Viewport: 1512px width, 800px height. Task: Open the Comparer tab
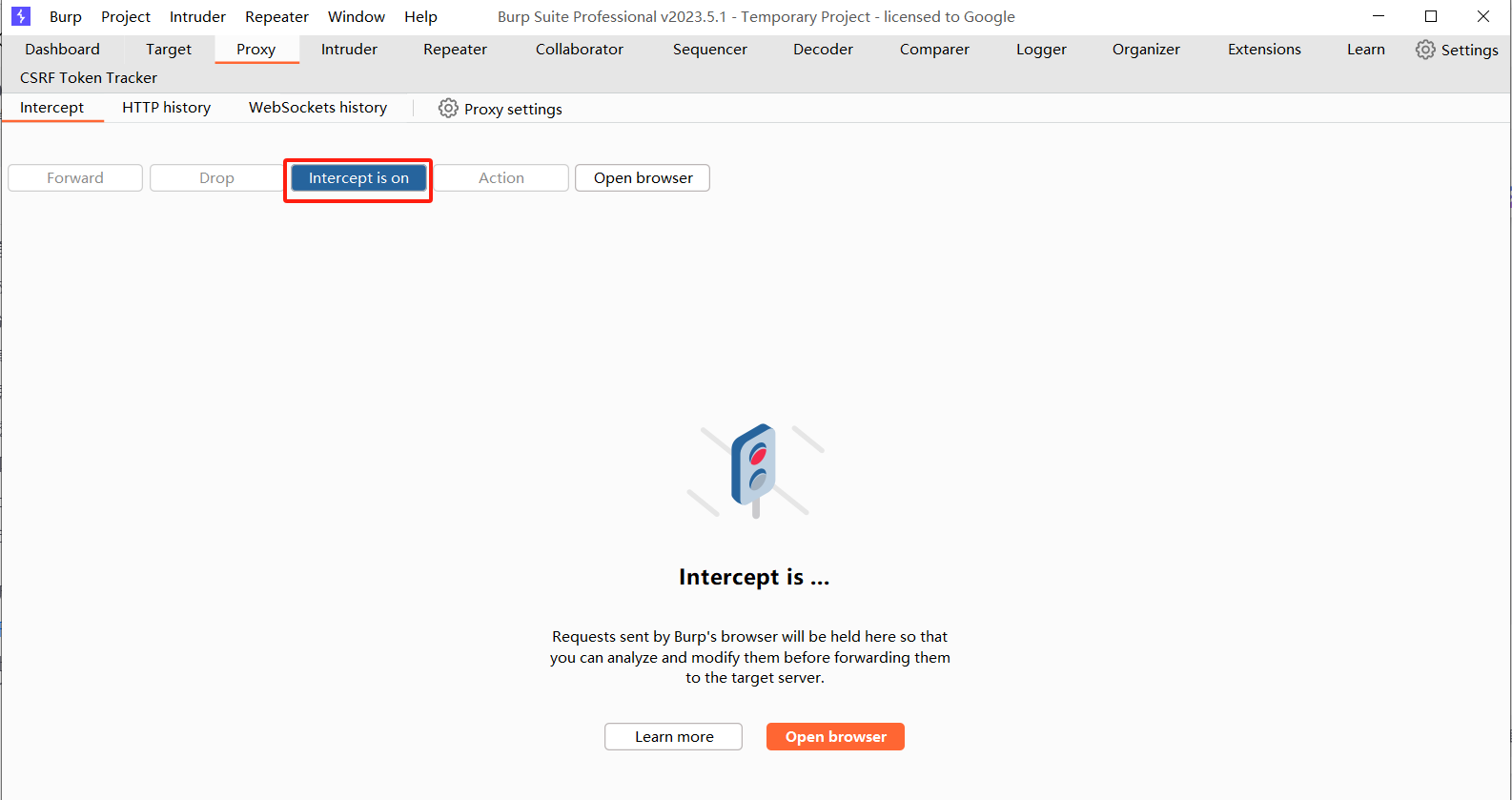[934, 50]
